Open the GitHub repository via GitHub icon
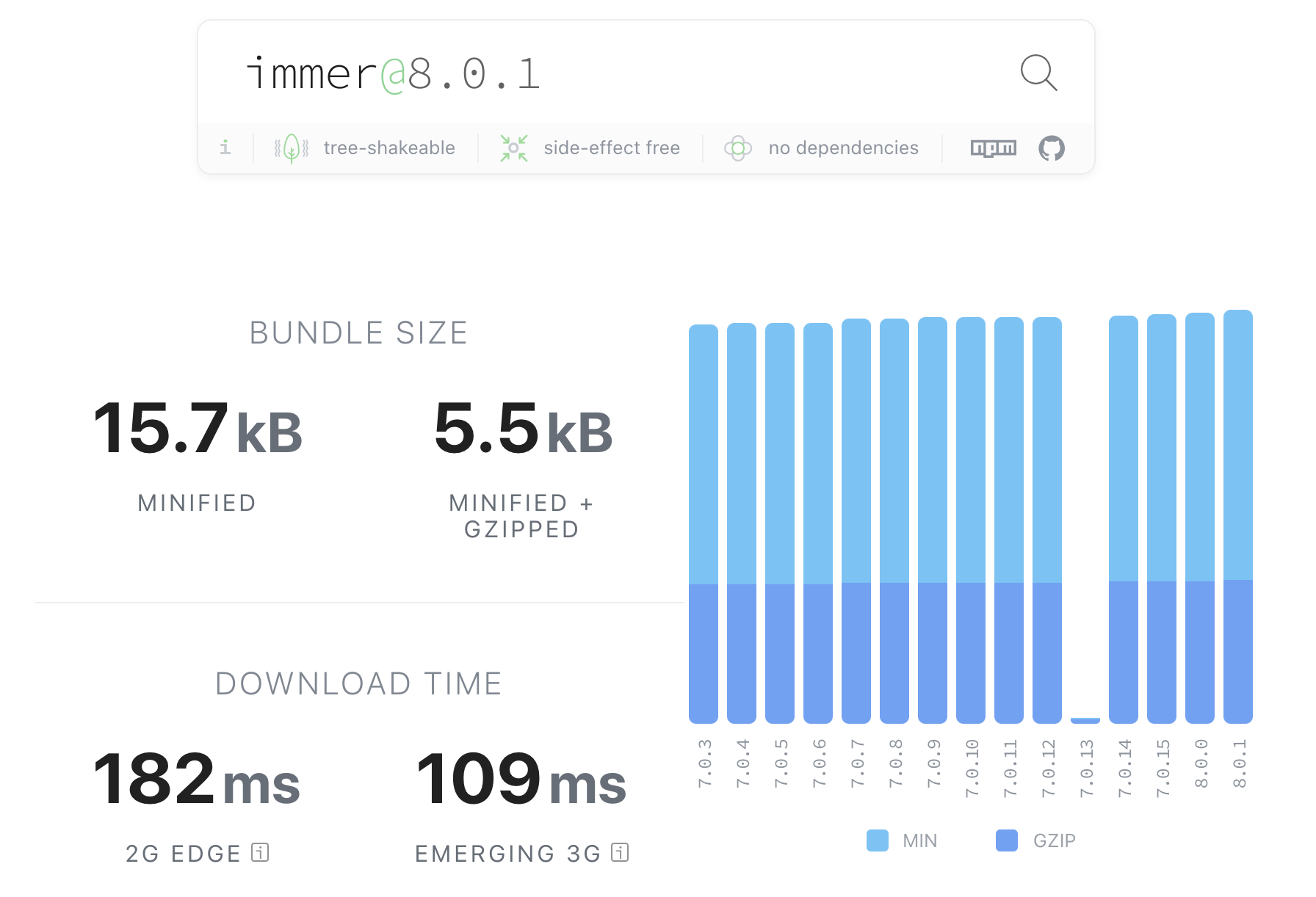 tap(1053, 148)
